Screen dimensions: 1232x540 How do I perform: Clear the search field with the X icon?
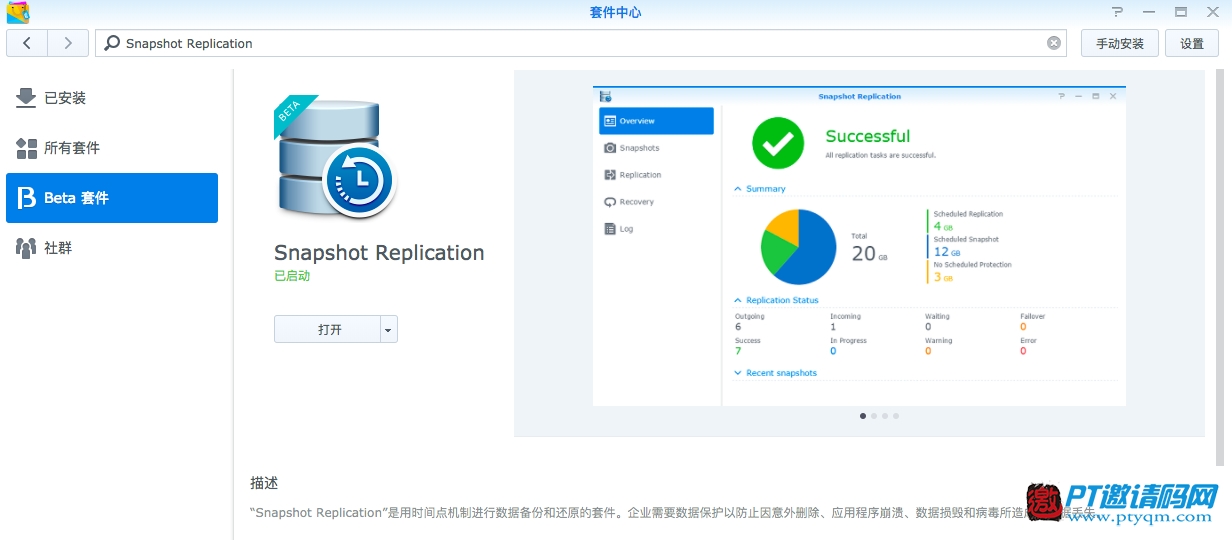[x=1054, y=43]
